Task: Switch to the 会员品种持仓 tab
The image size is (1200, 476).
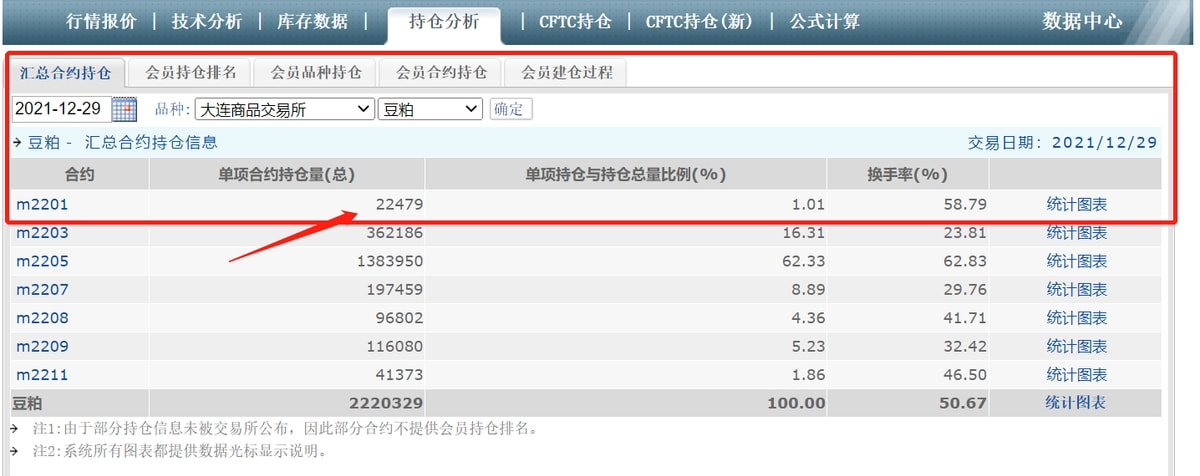Action: tap(315, 73)
